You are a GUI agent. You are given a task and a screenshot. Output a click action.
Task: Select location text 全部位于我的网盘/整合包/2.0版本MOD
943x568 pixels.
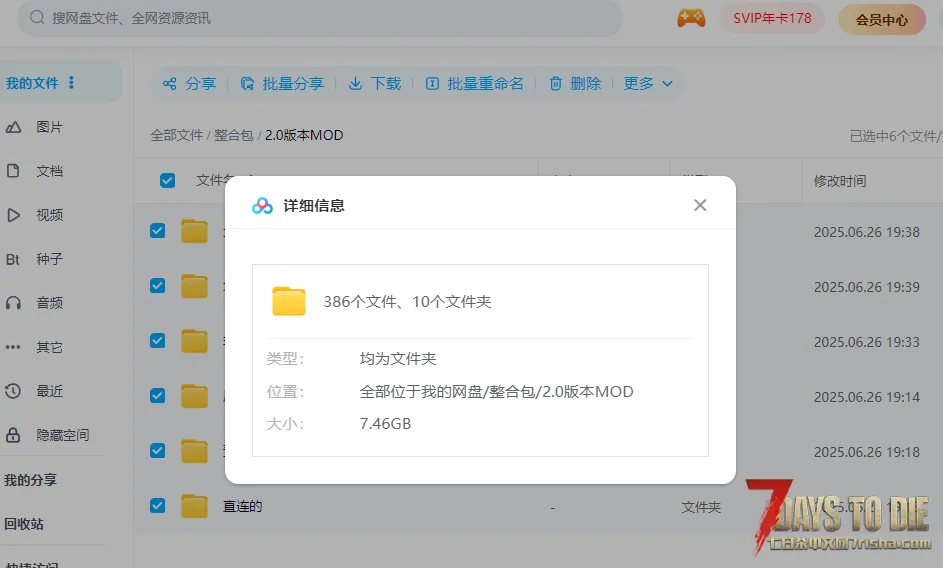pos(496,392)
